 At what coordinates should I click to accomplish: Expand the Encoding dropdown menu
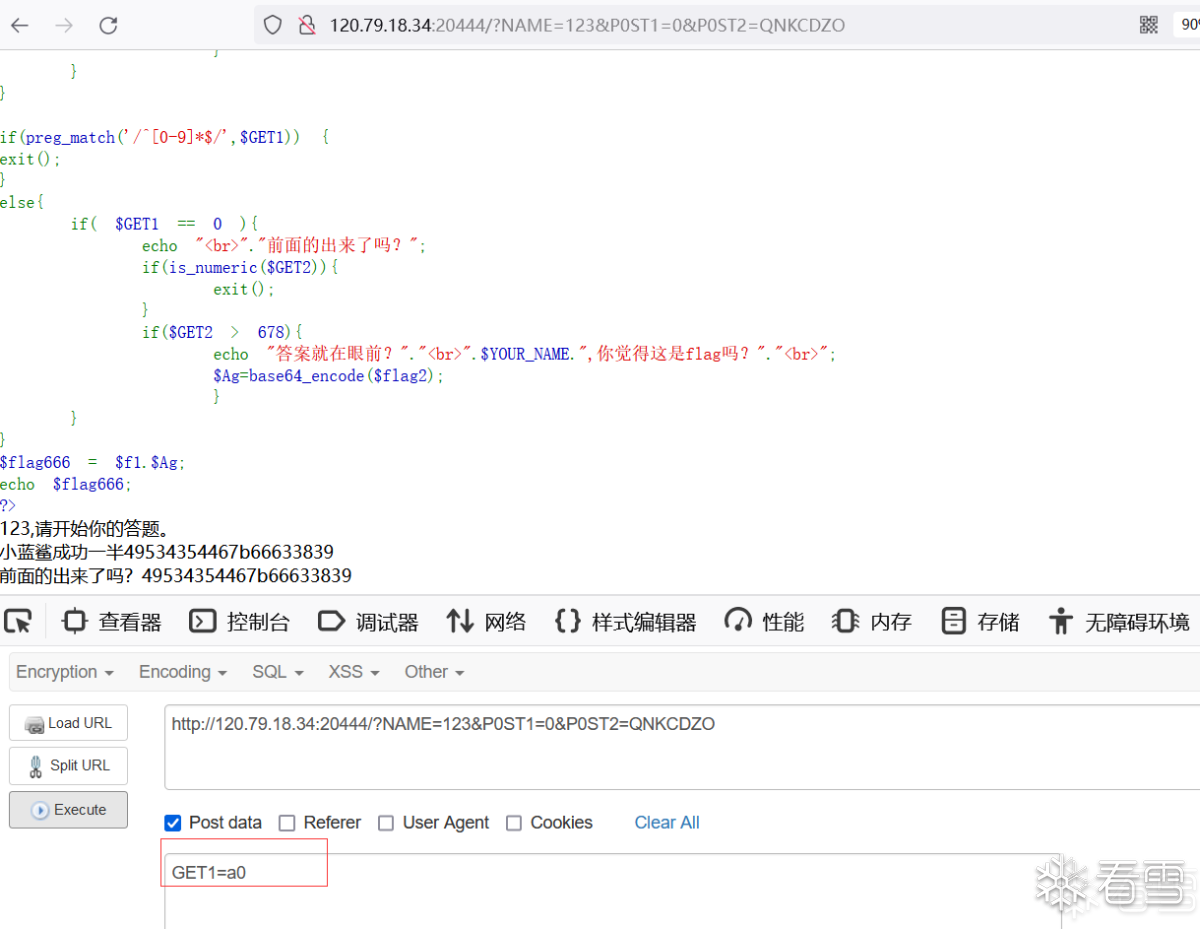pos(183,672)
